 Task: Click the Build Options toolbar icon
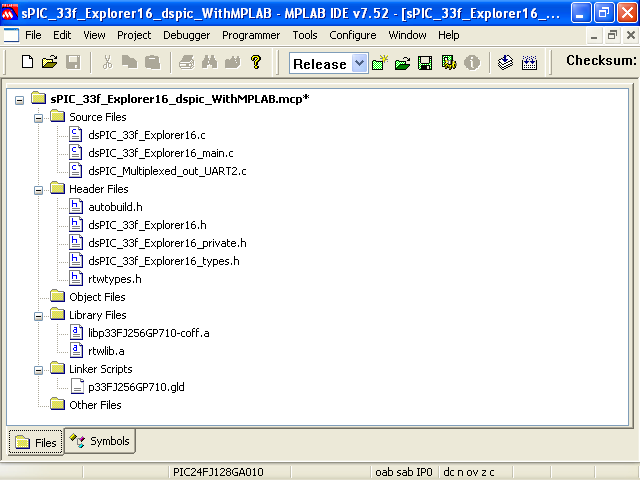click(449, 63)
